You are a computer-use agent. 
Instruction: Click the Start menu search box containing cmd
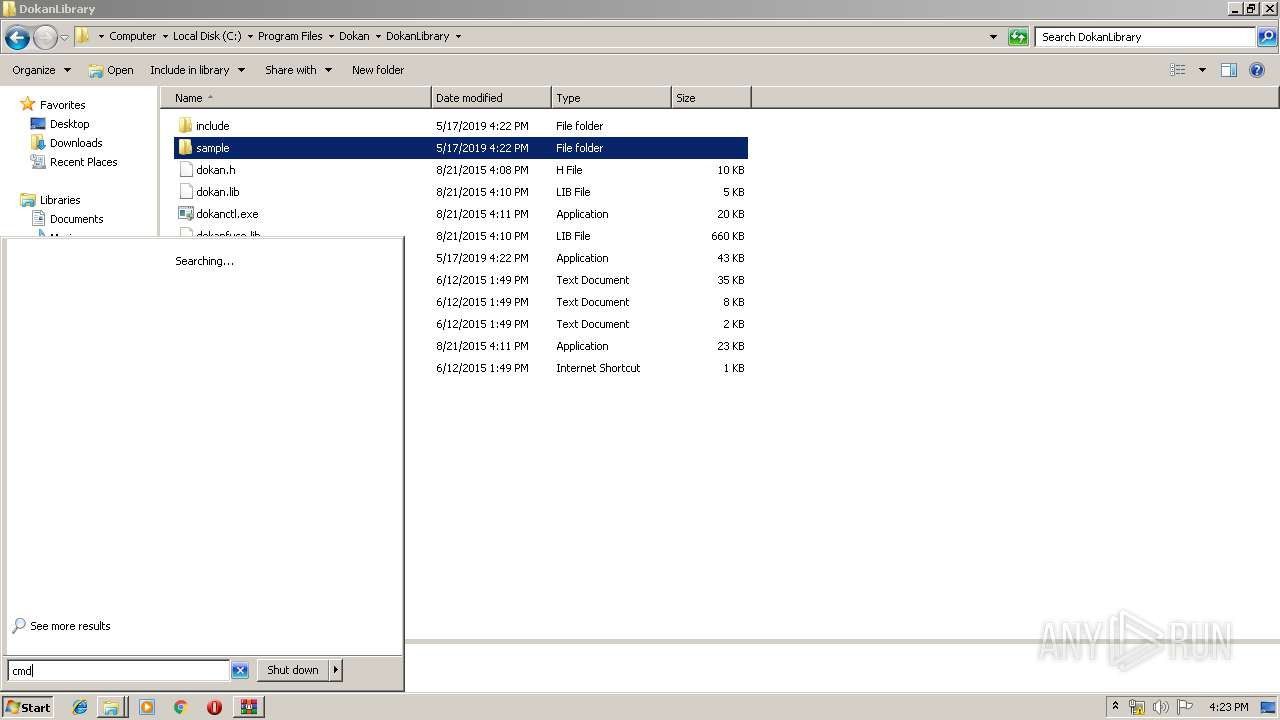118,671
